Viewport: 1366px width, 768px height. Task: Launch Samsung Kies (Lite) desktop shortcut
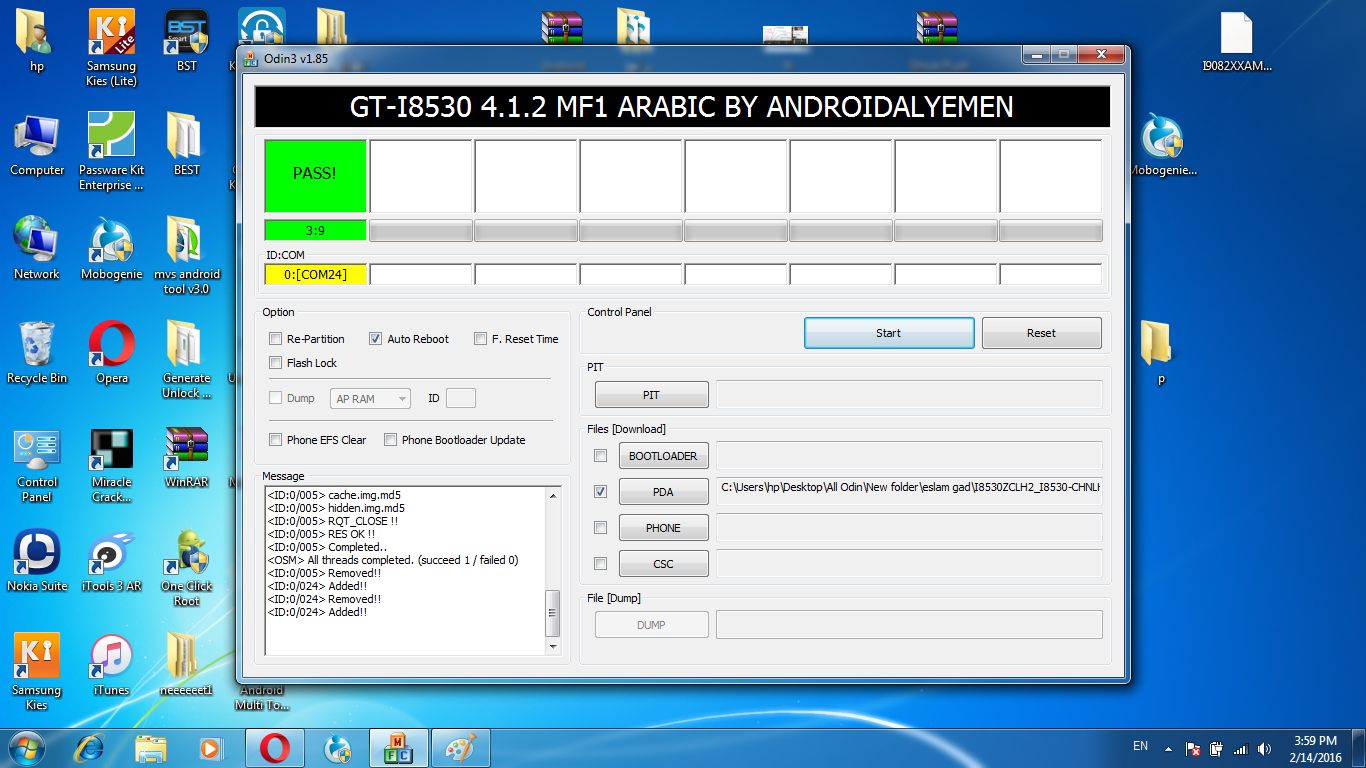[111, 48]
